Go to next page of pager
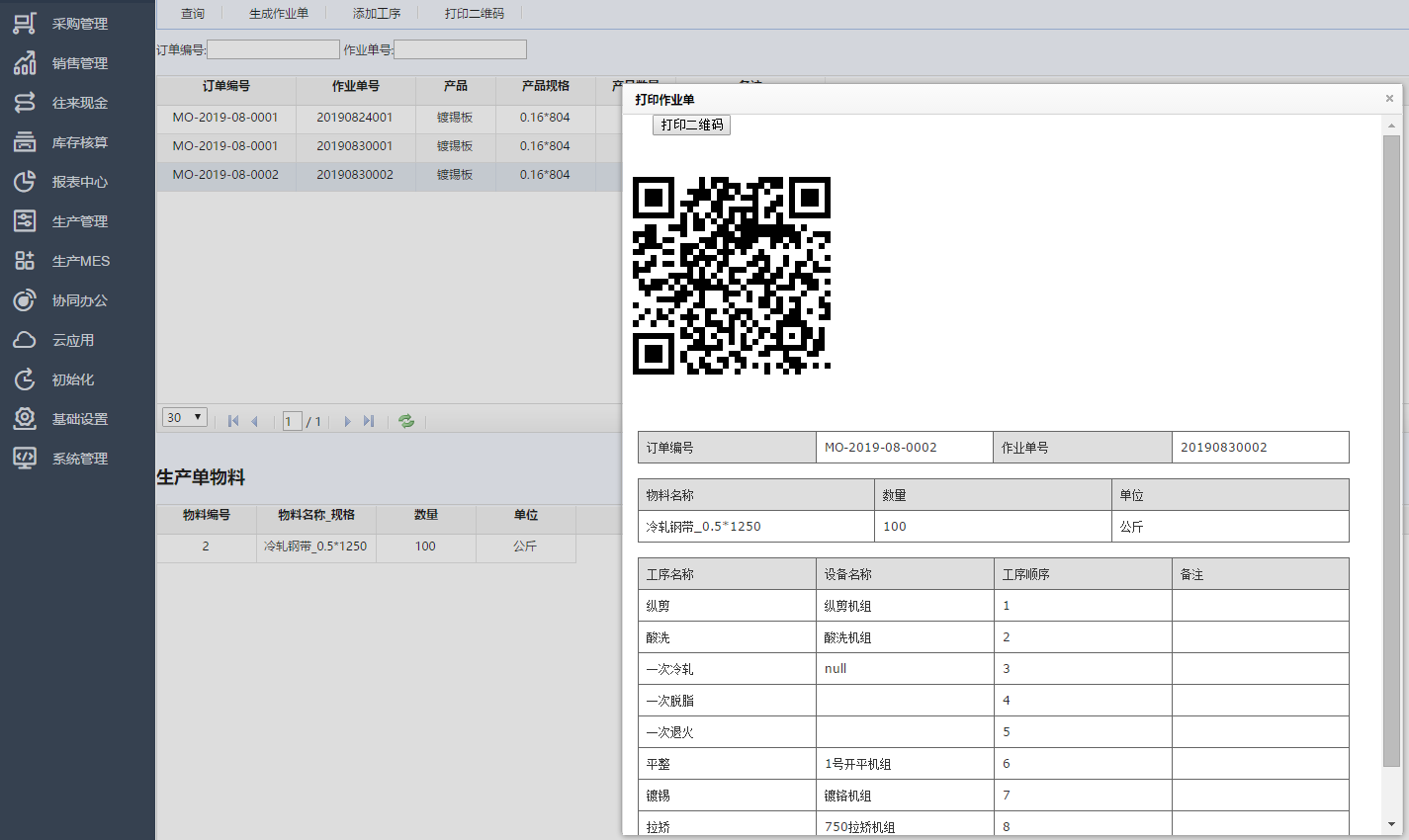Screen dimensions: 1409x840 (x=347, y=421)
